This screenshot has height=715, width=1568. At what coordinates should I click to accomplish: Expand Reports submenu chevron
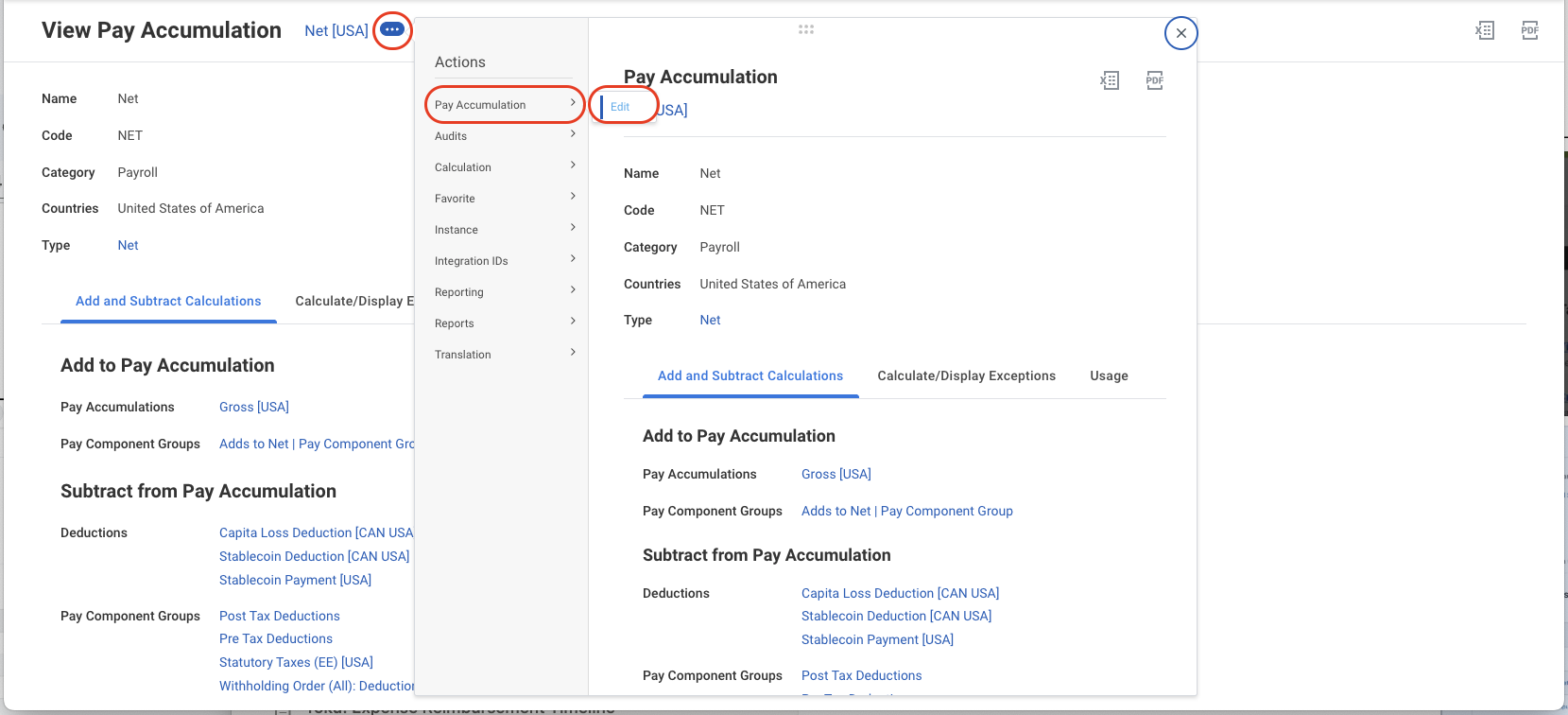[x=573, y=322]
